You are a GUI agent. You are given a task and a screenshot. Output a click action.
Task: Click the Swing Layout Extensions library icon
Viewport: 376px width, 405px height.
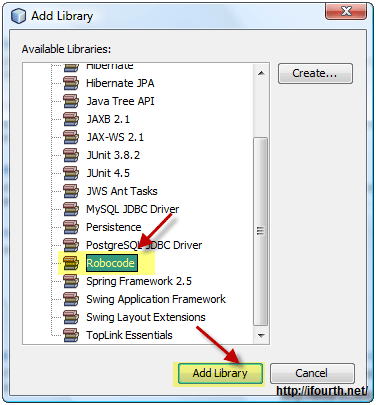[71, 317]
